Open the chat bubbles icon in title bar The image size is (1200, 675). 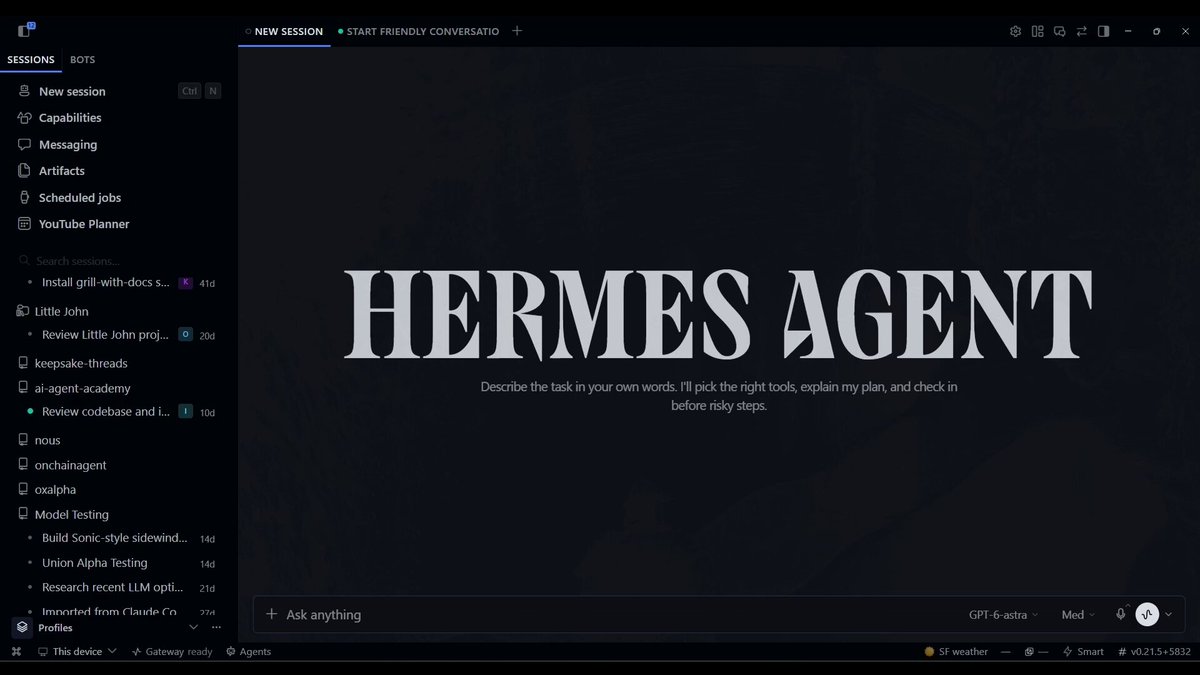(1060, 31)
